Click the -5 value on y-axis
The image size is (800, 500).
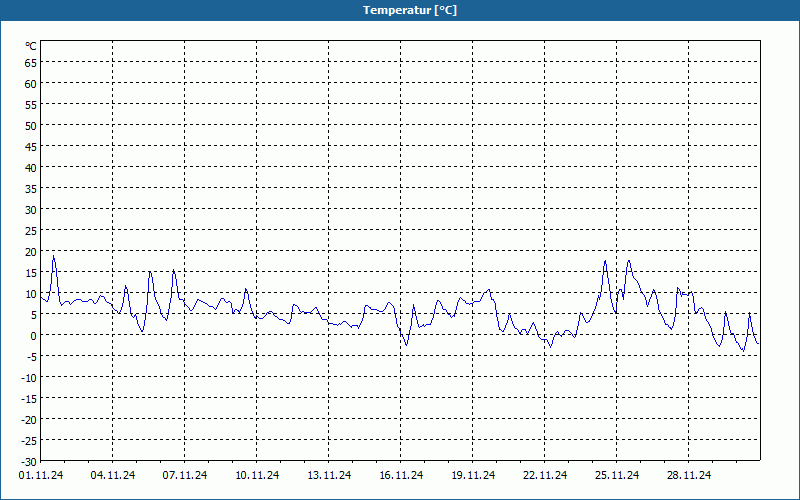32,357
